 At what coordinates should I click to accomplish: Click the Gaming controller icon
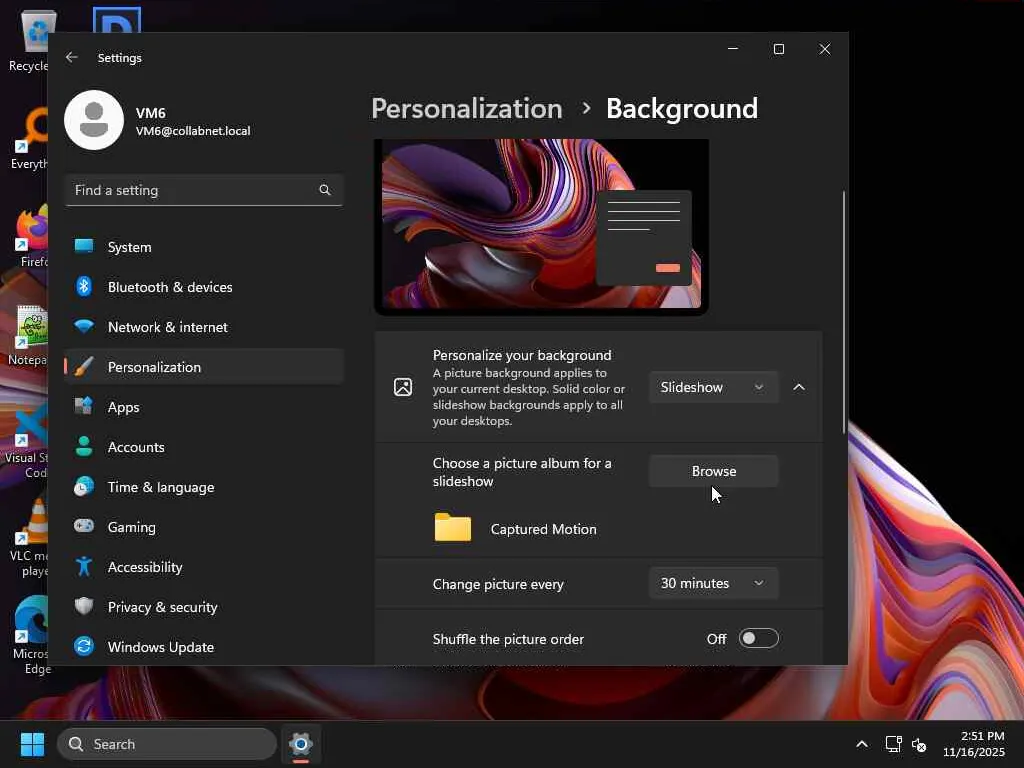[x=84, y=527]
